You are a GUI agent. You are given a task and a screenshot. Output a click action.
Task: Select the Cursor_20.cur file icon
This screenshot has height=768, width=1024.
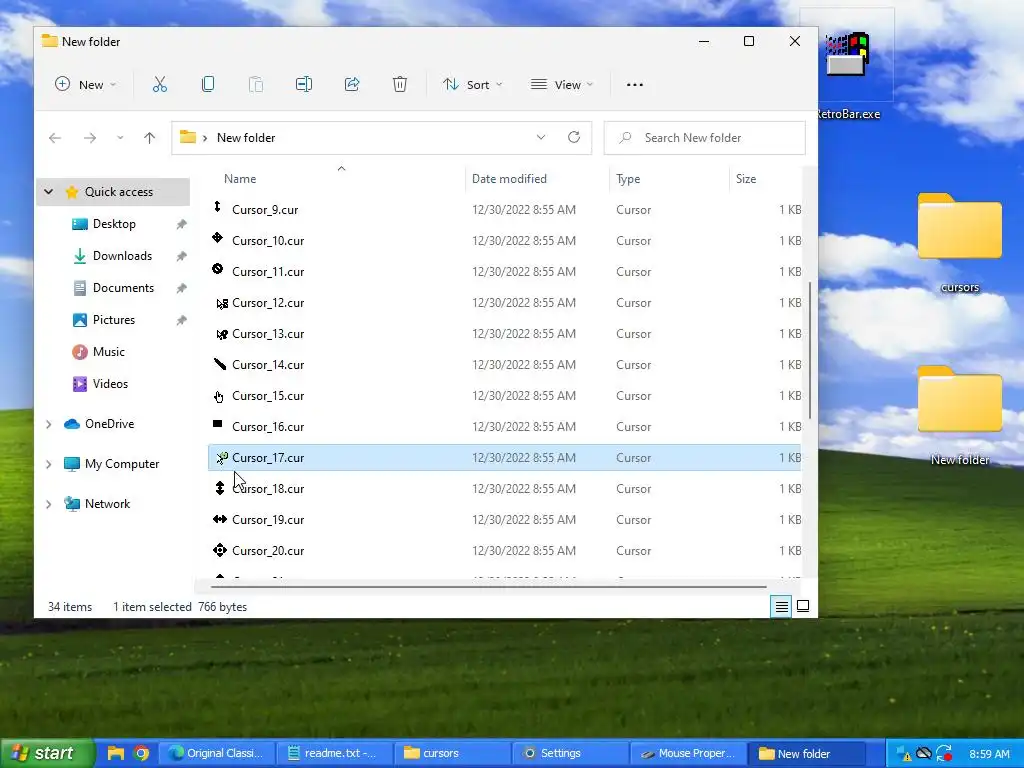[220, 550]
